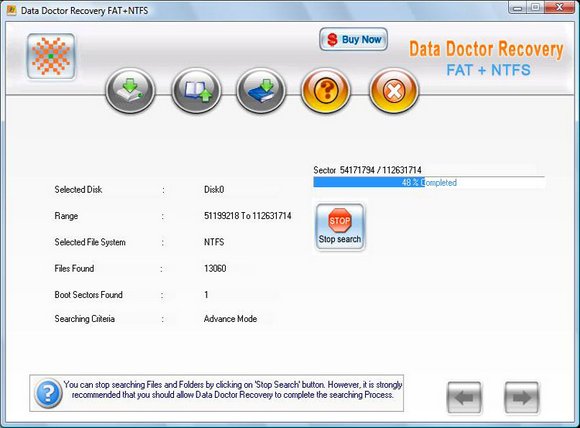This screenshot has width=580, height=428.
Task: Click the Stop search button
Action: point(340,227)
